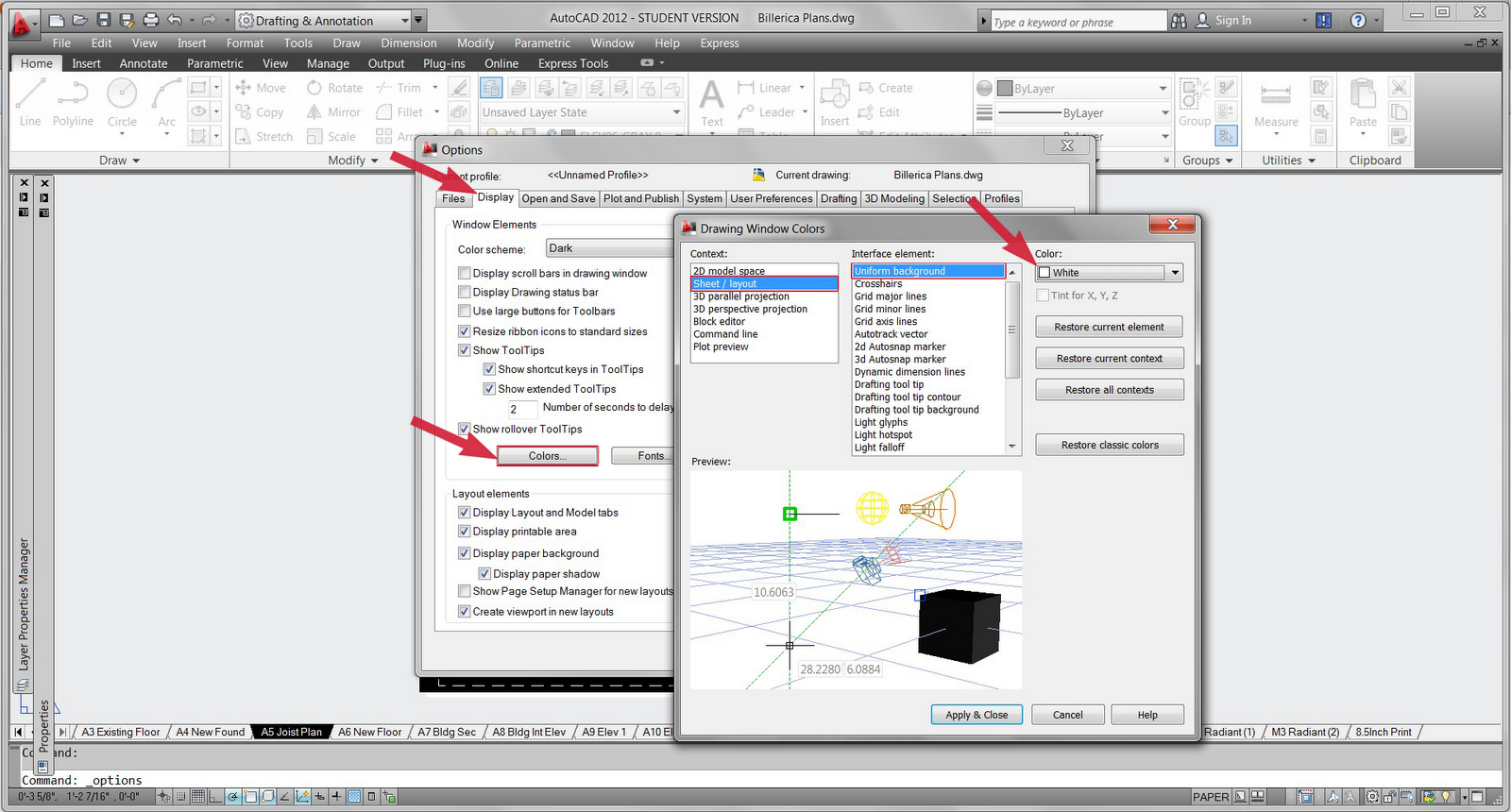Click the Measure utility tool
Image resolution: width=1511 pixels, height=812 pixels.
pos(1276,102)
